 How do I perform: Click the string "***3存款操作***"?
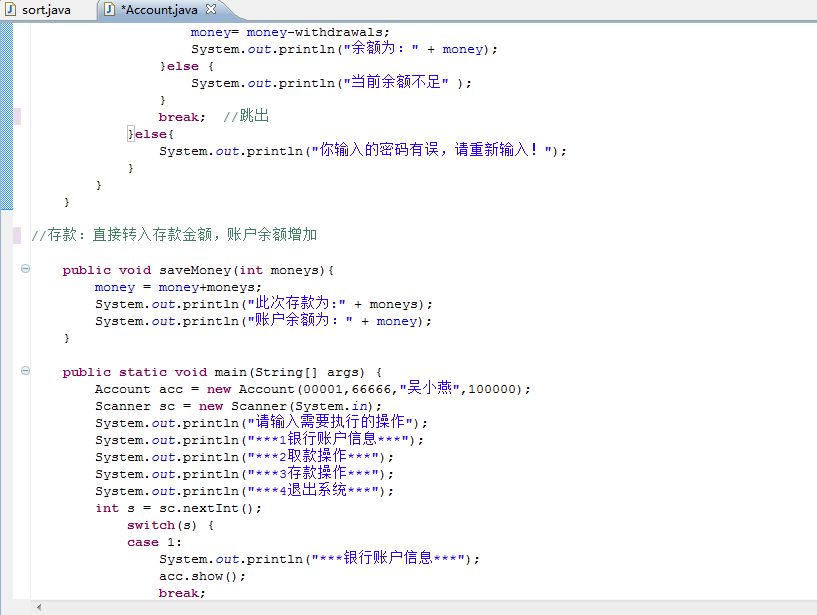pos(313,473)
